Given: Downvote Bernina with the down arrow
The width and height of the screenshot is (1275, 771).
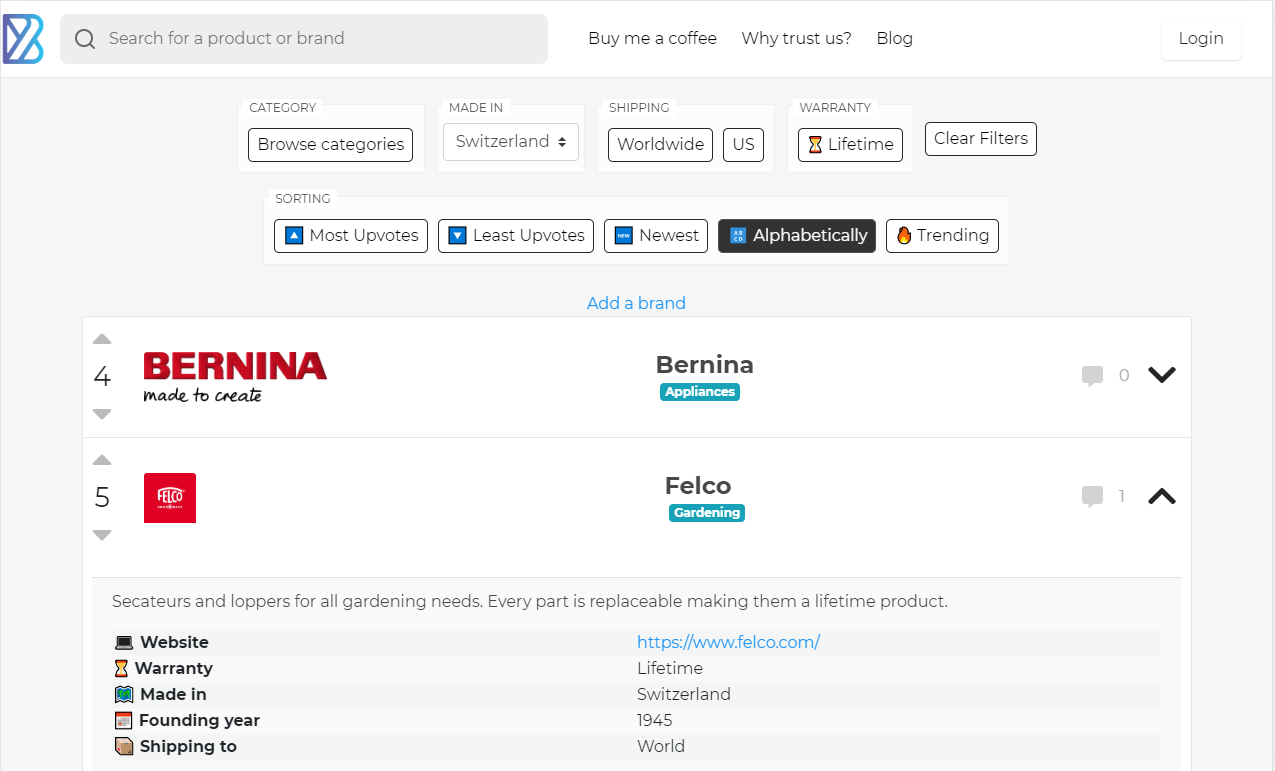Looking at the screenshot, I should pos(102,414).
